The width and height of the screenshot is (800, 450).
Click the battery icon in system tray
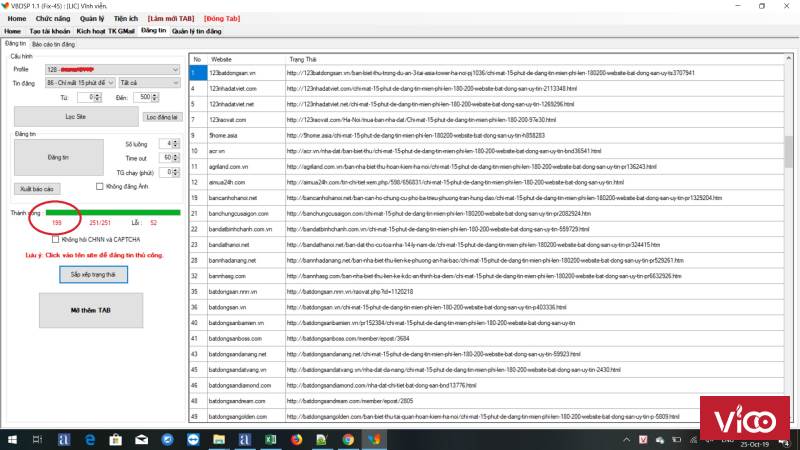pos(677,439)
